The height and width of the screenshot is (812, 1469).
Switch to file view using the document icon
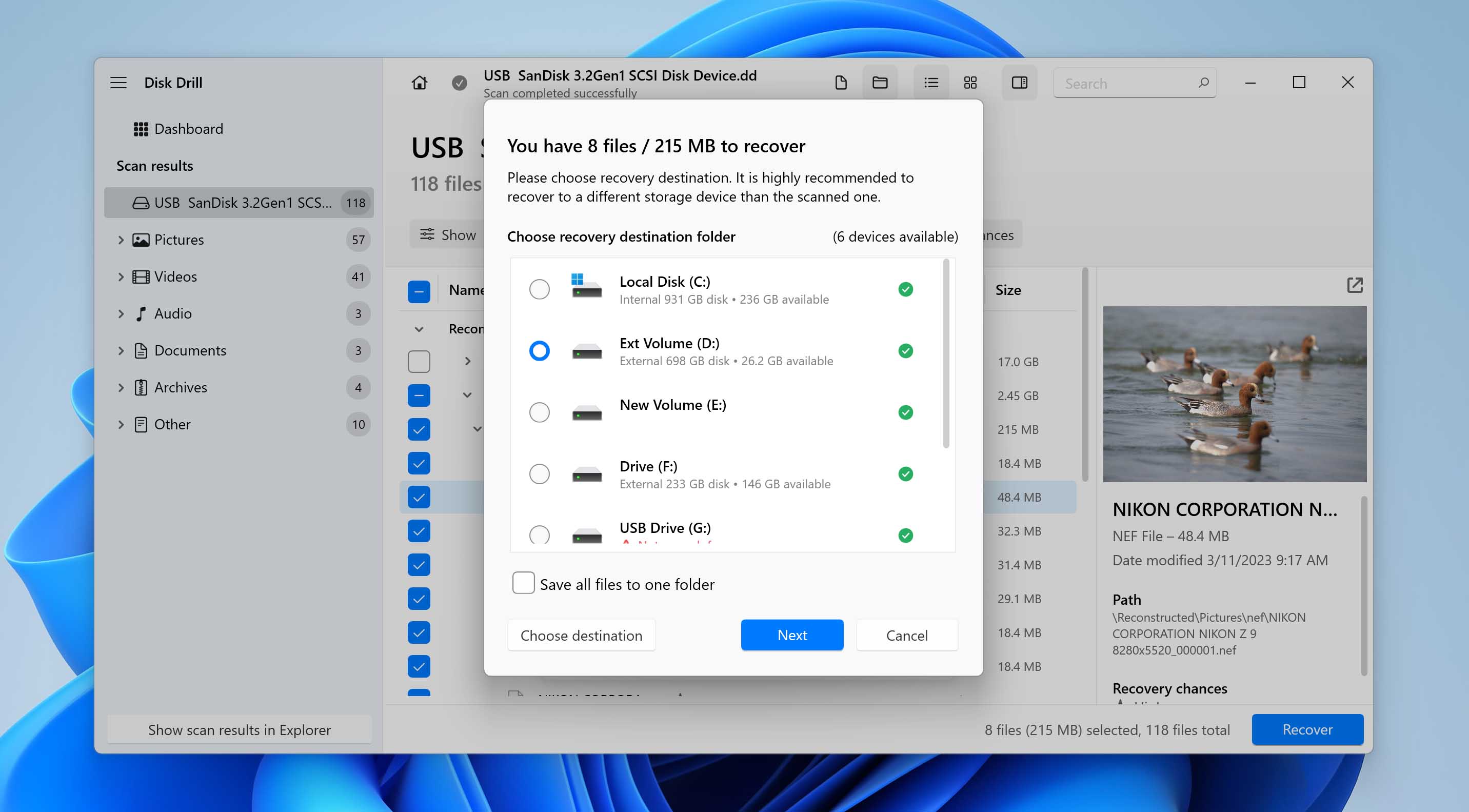click(841, 83)
